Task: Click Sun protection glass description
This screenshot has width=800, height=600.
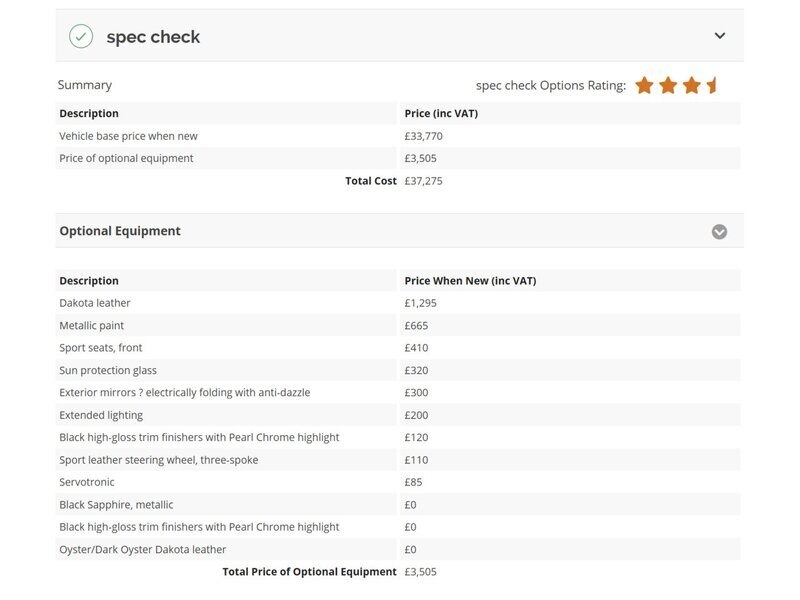Action: pyautogui.click(x=108, y=370)
